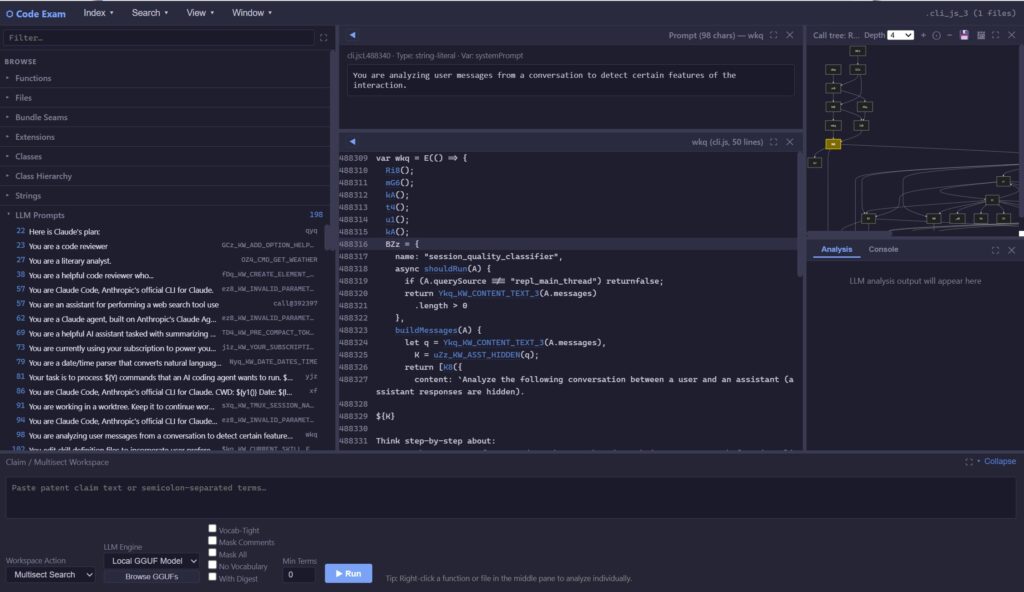Maximize the Prompt pane

click(x=773, y=35)
